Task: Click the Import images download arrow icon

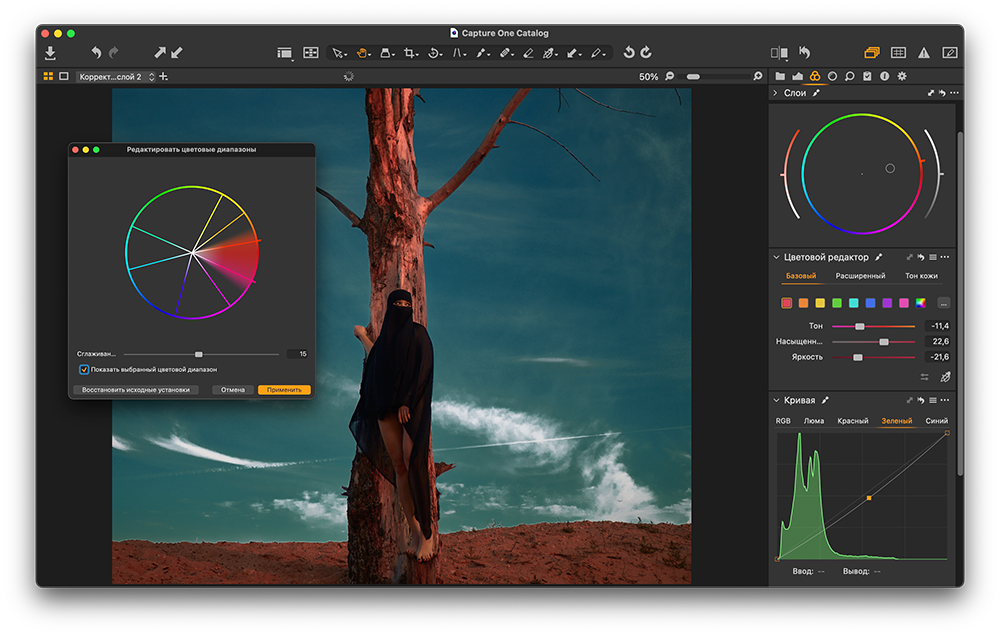Action: [x=50, y=53]
